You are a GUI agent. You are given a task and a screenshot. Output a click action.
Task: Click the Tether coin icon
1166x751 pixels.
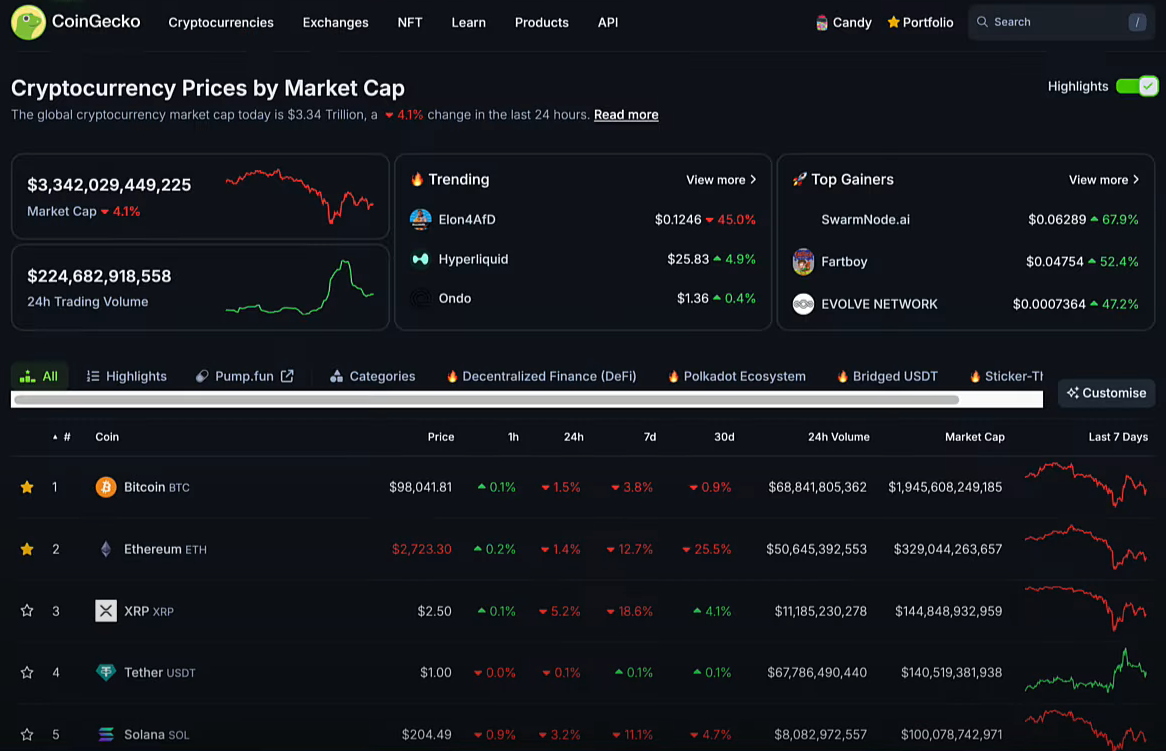pos(106,673)
